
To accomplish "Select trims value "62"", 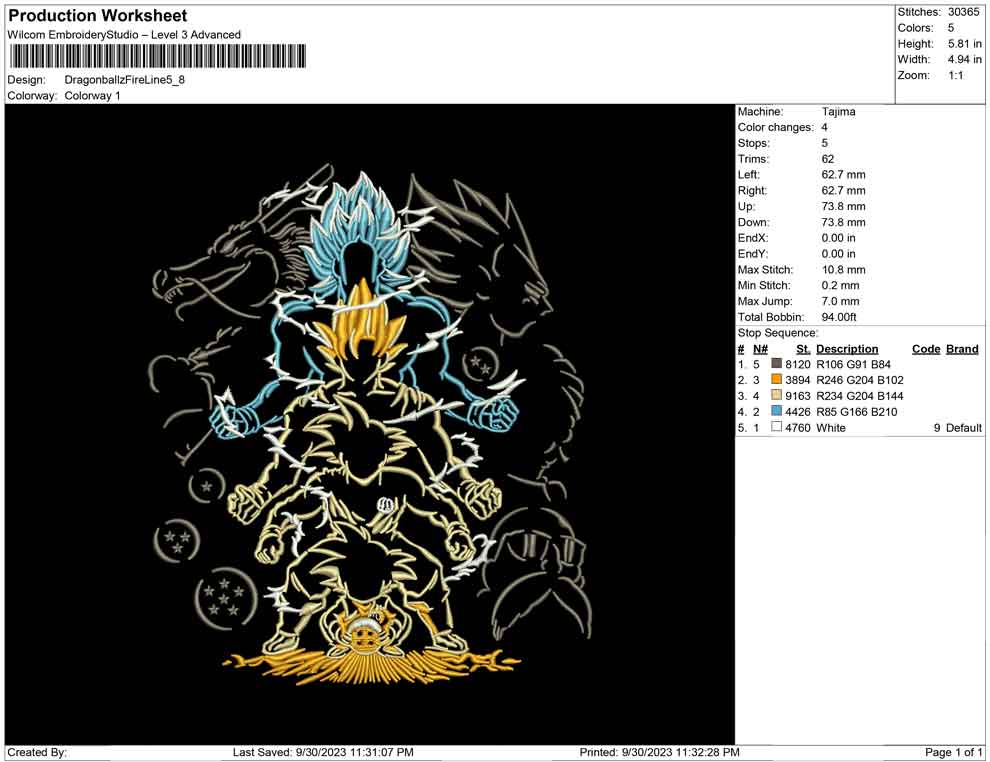I will pyautogui.click(x=828, y=159).
